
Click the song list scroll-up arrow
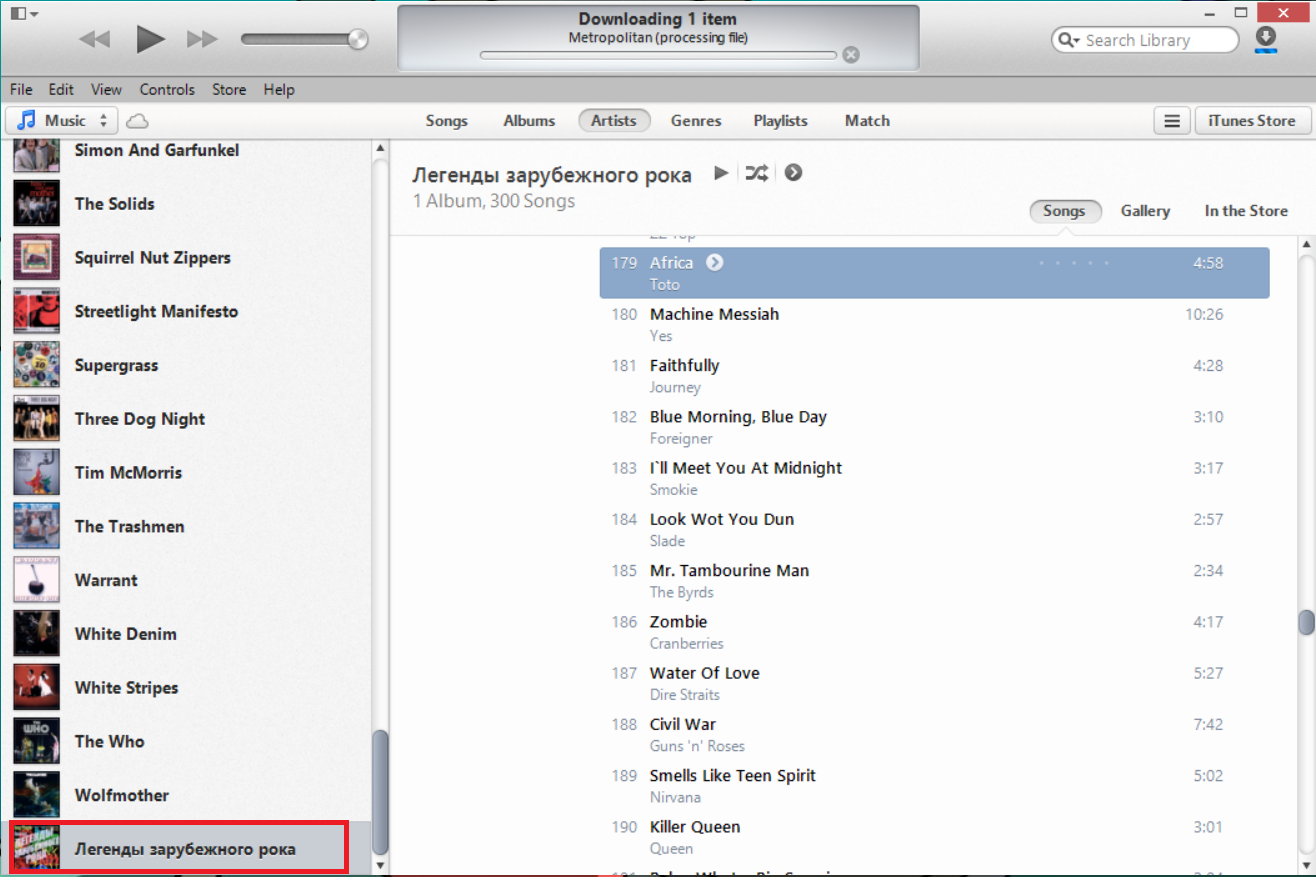click(1306, 245)
